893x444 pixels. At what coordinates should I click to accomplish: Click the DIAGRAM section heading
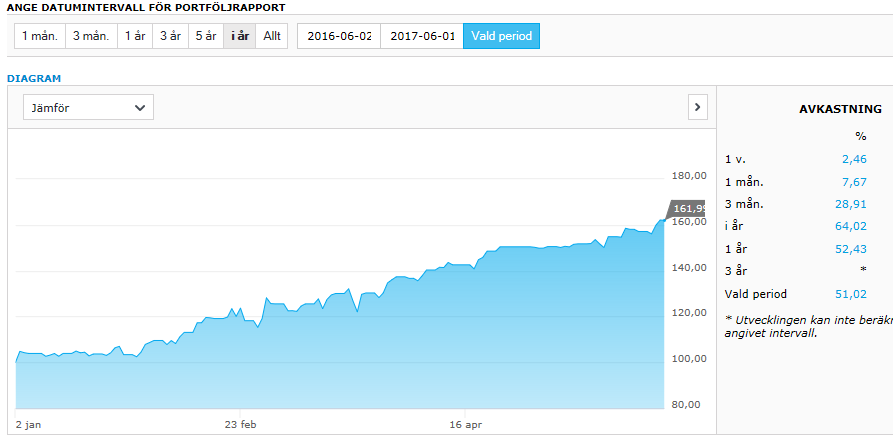[x=34, y=77]
